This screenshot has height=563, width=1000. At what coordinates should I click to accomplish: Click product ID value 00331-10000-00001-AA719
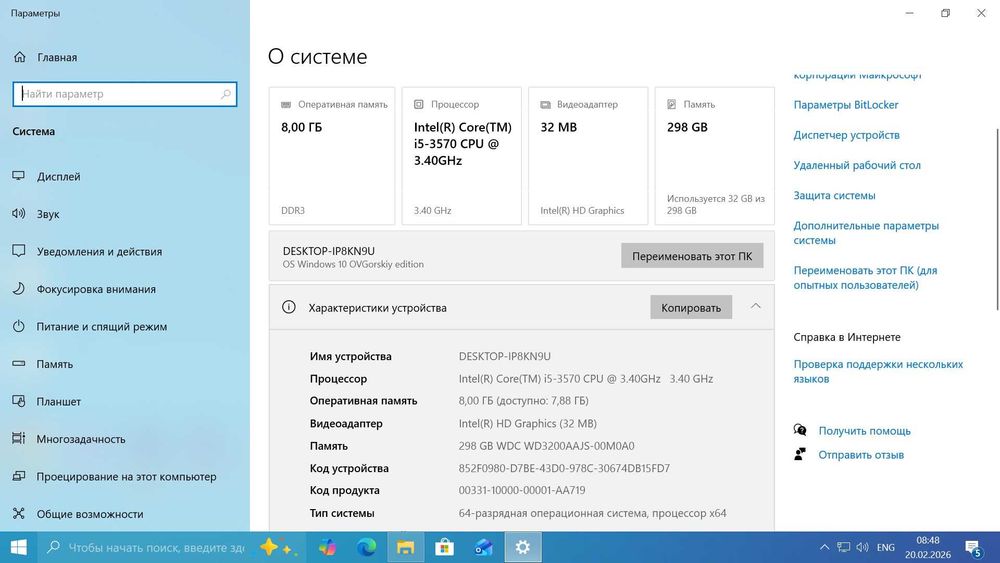[522, 490]
